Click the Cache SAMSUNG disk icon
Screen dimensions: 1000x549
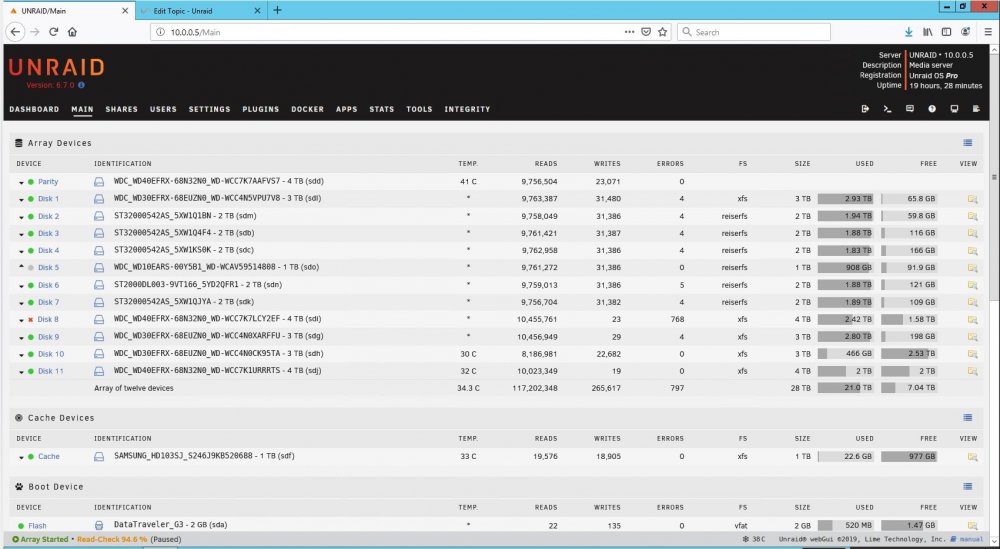99,457
